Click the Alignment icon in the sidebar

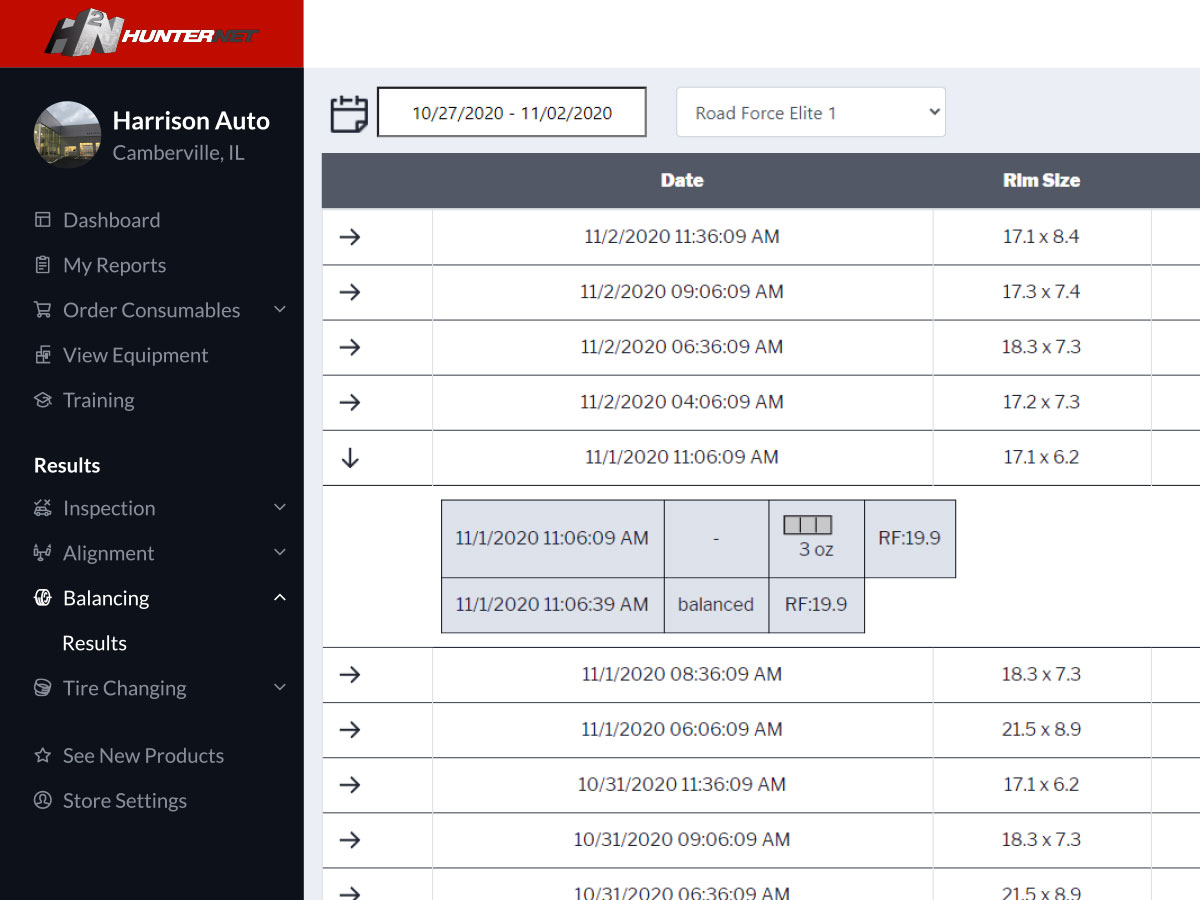coord(42,553)
